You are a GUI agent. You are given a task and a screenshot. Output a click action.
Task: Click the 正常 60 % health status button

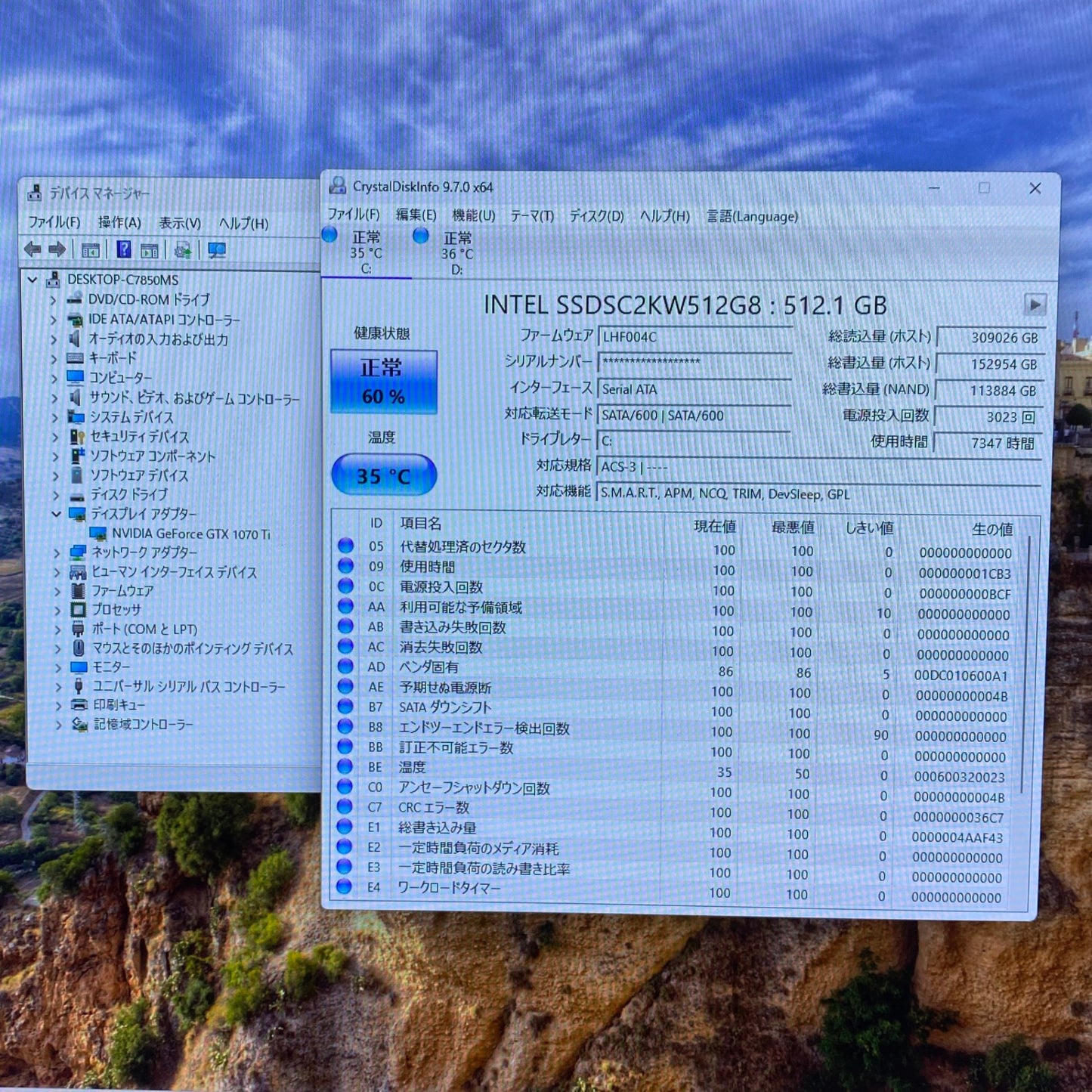383,382
